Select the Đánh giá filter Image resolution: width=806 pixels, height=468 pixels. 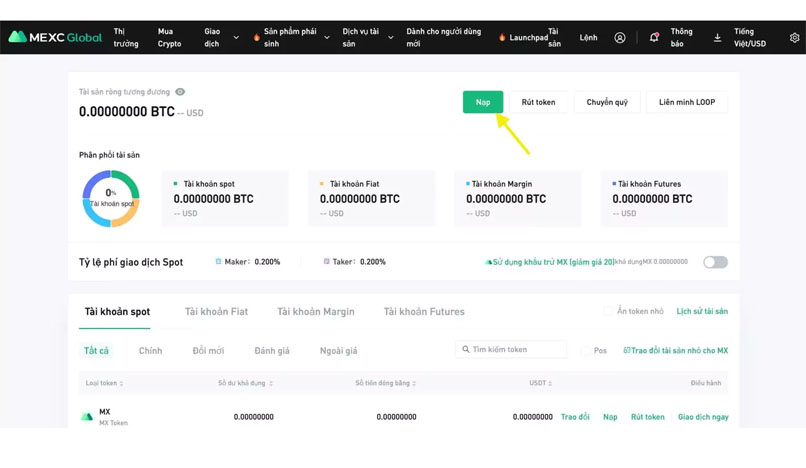tap(272, 351)
